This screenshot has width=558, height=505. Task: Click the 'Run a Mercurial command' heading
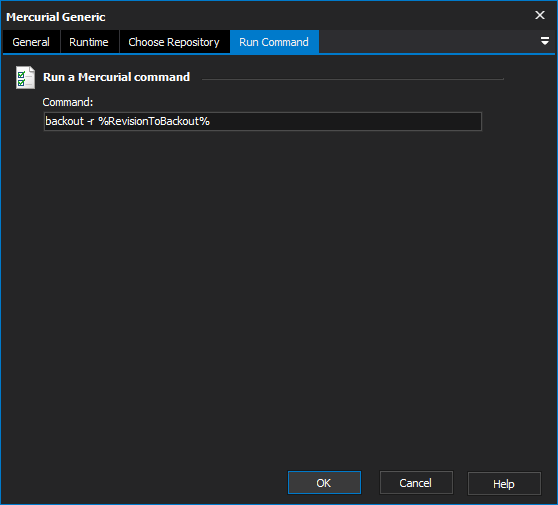116,77
